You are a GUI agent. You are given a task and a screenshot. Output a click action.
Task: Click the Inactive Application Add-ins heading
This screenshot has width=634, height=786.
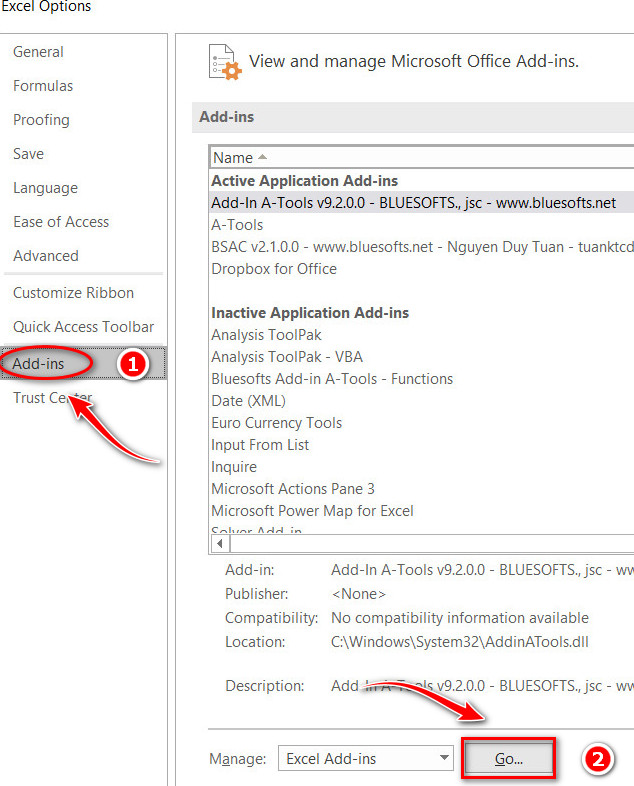[310, 313]
